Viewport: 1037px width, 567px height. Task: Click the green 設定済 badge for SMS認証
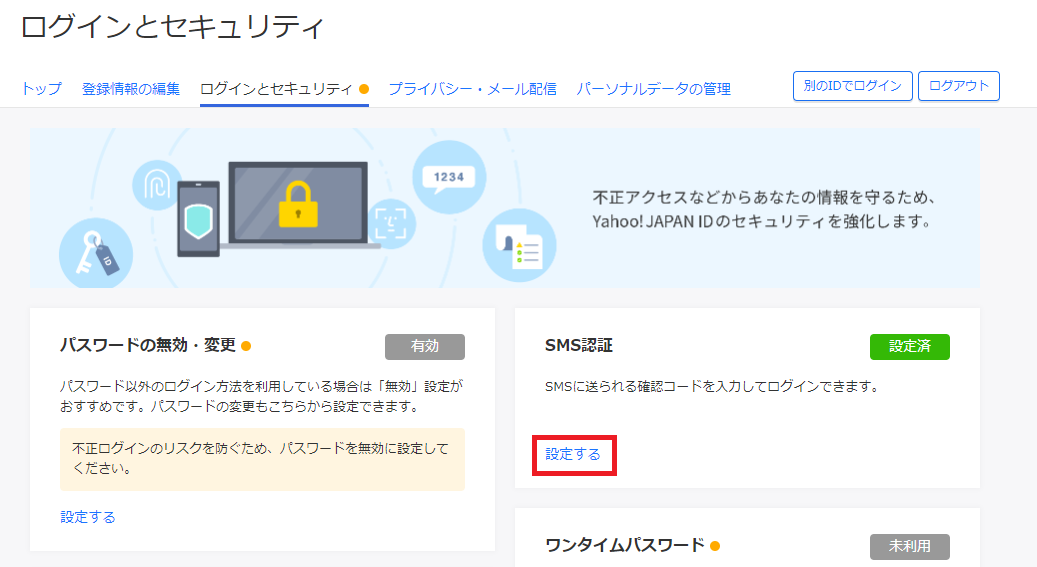pos(909,347)
